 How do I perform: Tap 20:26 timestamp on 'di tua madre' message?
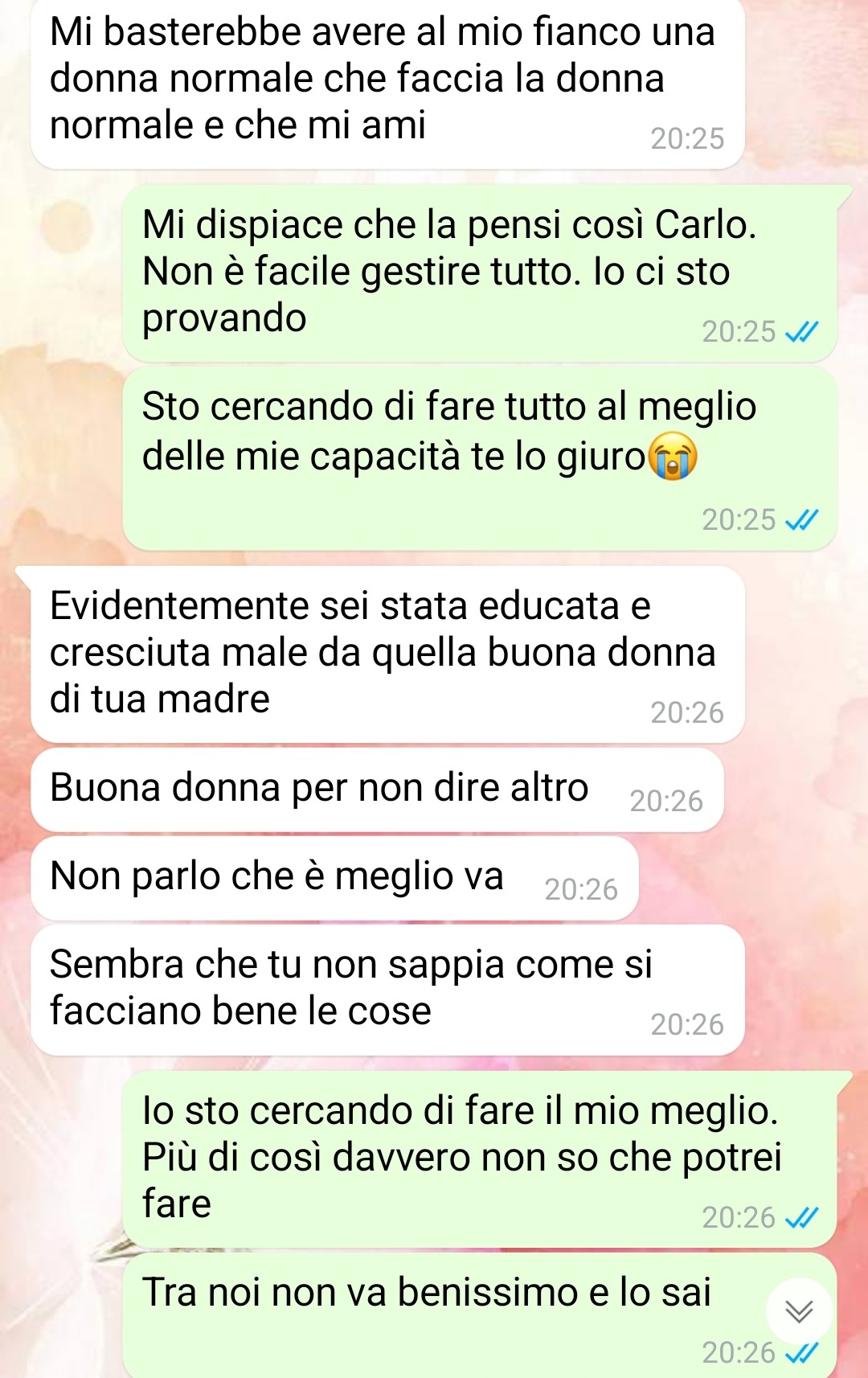(687, 713)
